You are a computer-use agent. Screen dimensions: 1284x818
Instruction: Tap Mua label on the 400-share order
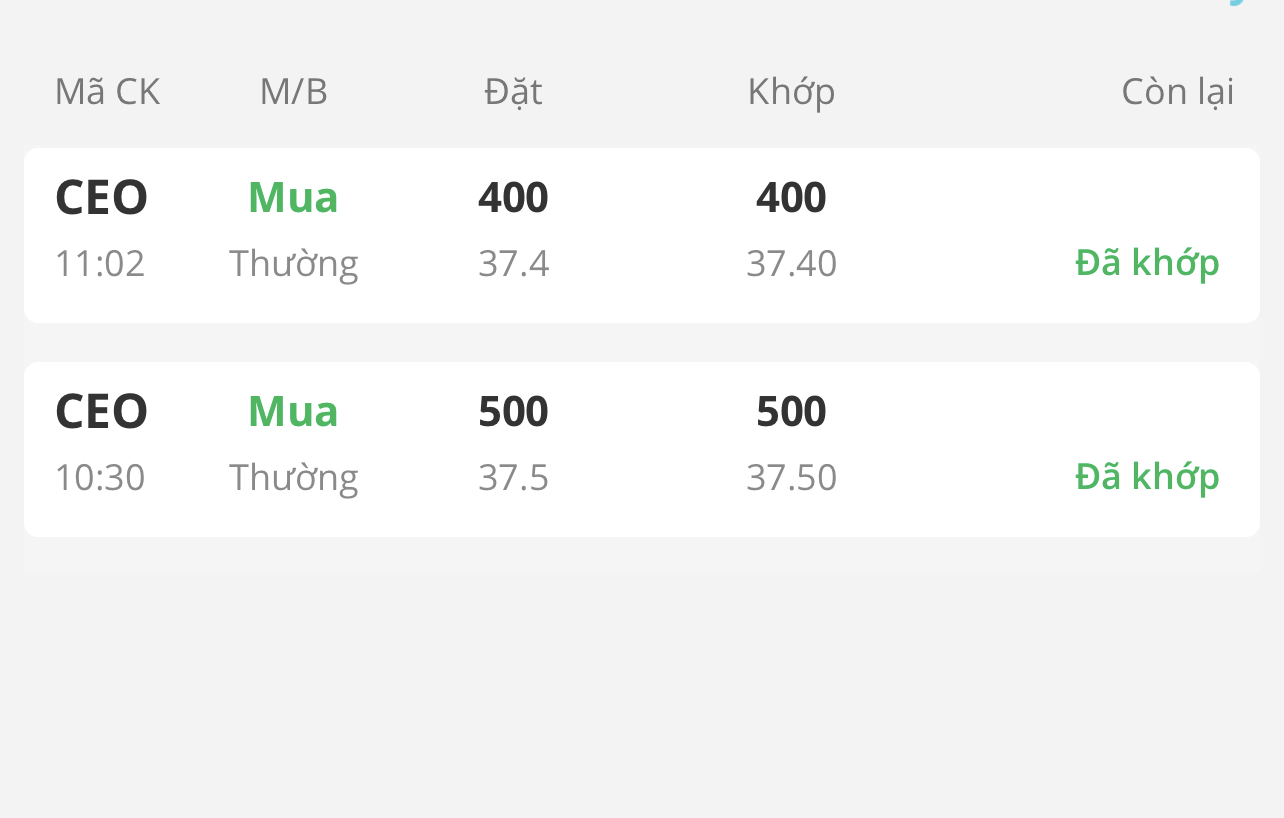pyautogui.click(x=293, y=197)
